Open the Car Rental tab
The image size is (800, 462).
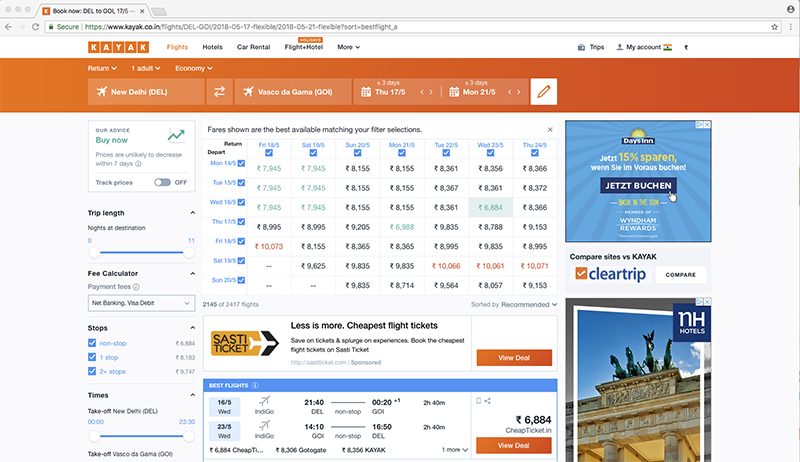pyautogui.click(x=253, y=47)
